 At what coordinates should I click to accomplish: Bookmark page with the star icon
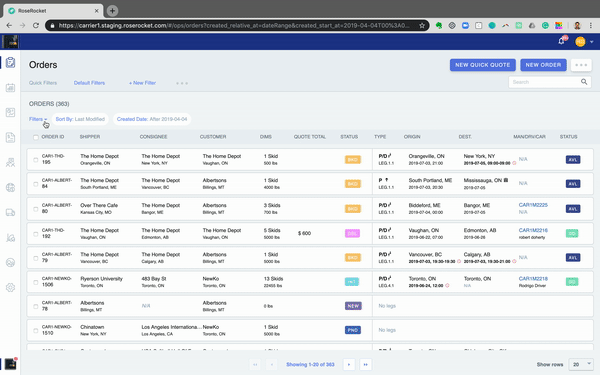coord(422,25)
